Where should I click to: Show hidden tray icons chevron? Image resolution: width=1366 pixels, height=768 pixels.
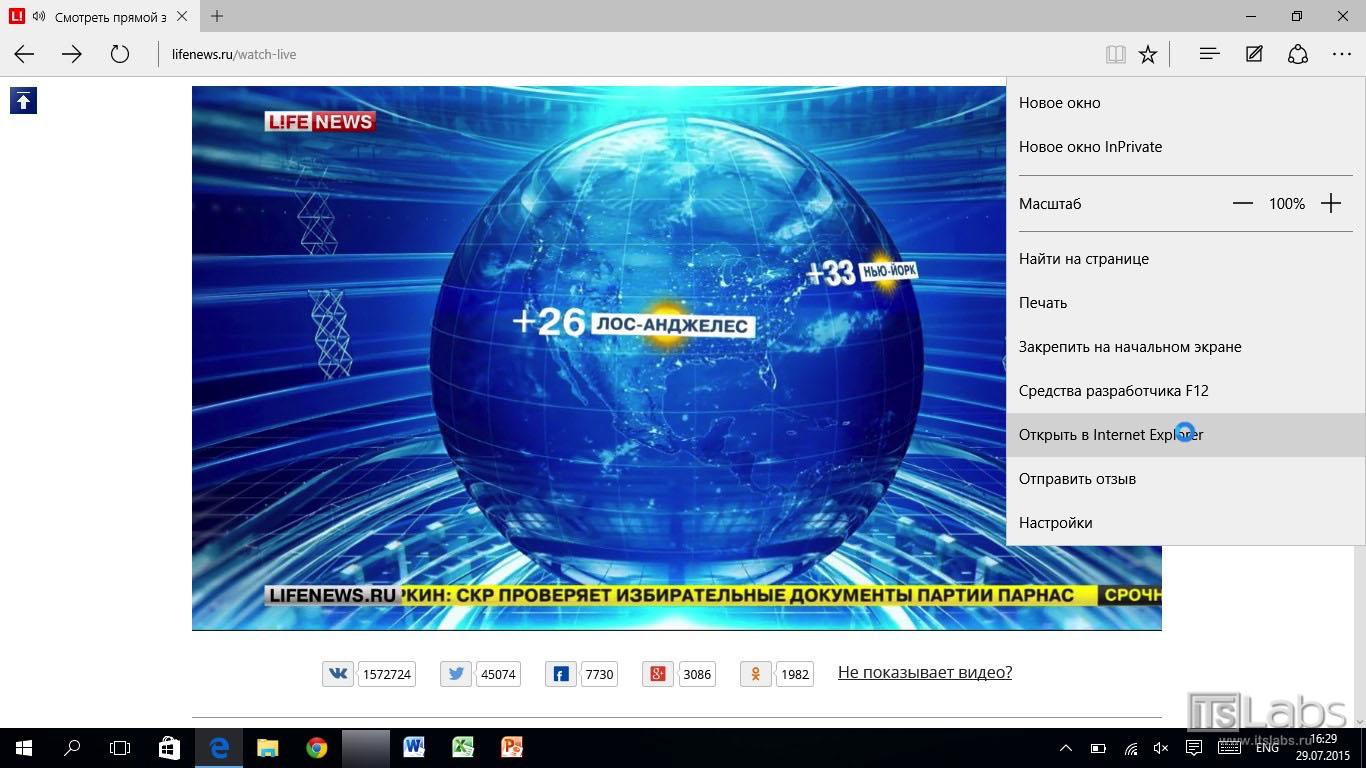(x=1066, y=748)
